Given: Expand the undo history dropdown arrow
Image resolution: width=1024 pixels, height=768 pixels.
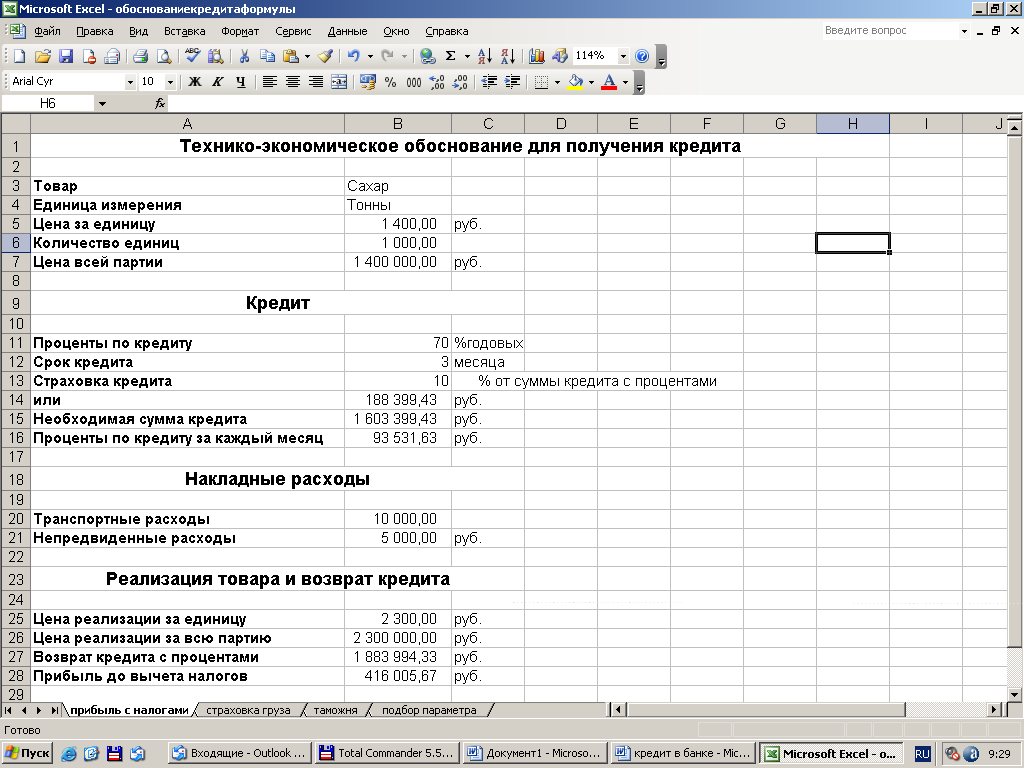Looking at the screenshot, I should pos(370,56).
